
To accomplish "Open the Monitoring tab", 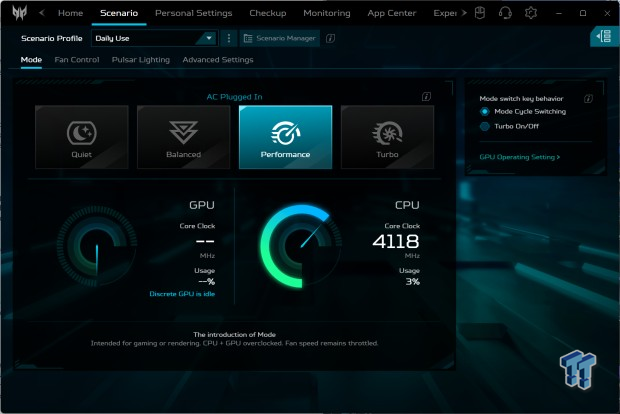I will [x=327, y=13].
